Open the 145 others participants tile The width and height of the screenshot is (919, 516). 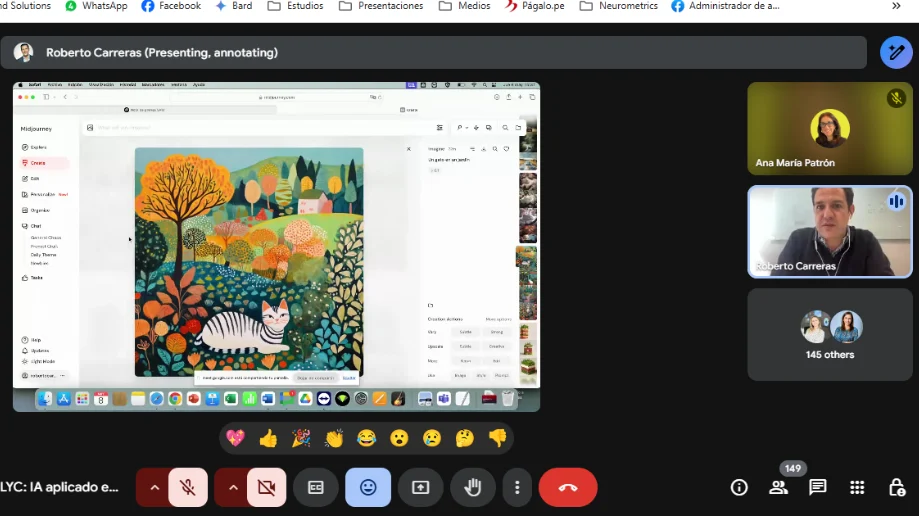(829, 334)
